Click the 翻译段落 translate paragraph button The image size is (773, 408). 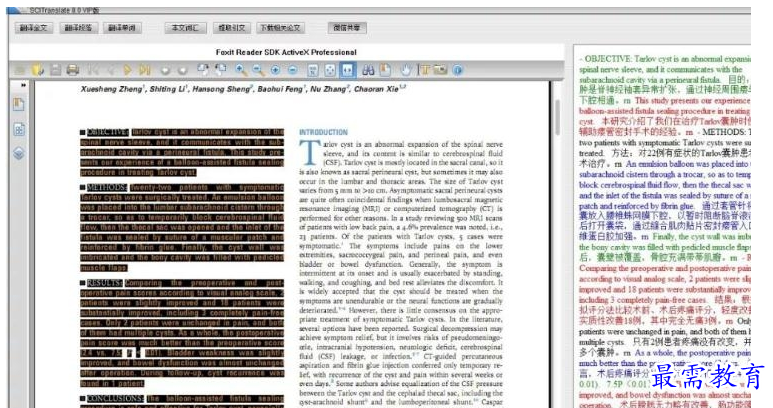point(78,28)
